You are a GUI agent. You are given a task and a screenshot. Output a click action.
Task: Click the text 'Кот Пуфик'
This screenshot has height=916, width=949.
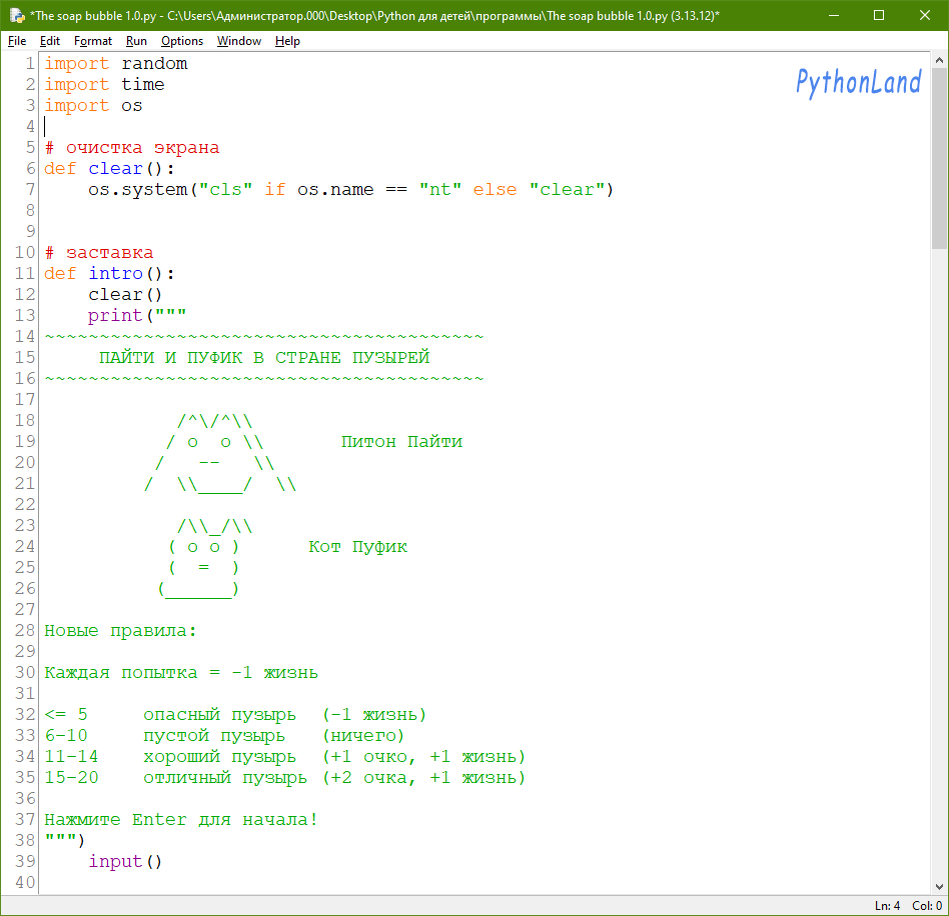pos(358,547)
